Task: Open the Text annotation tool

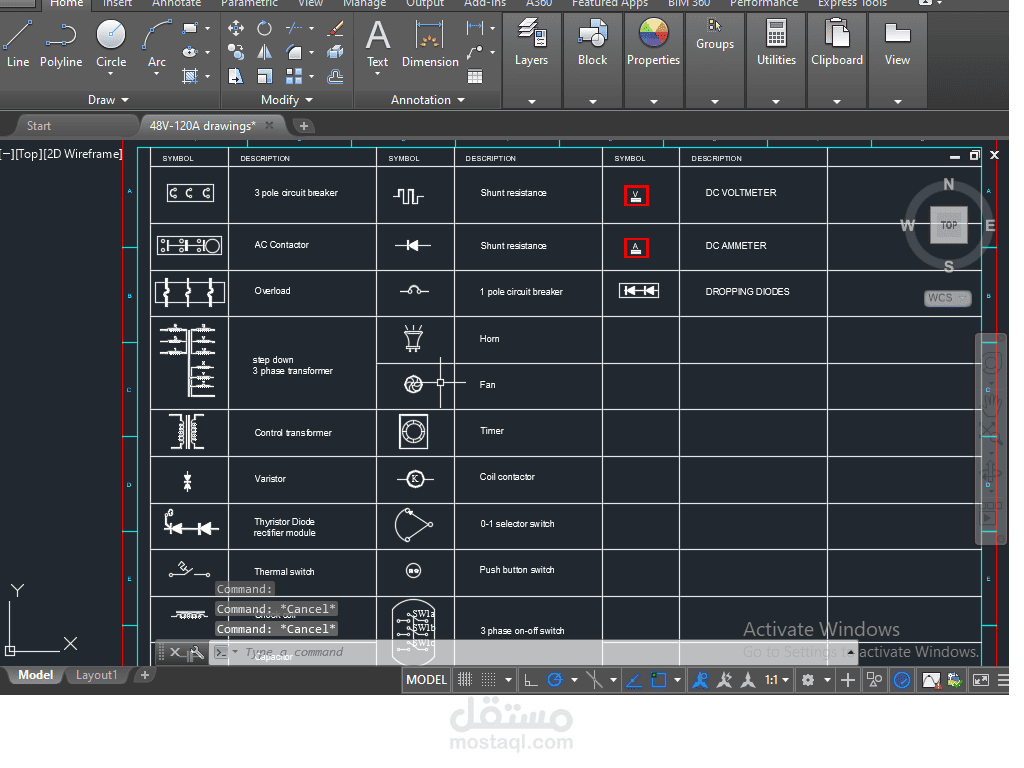Action: pyautogui.click(x=377, y=44)
